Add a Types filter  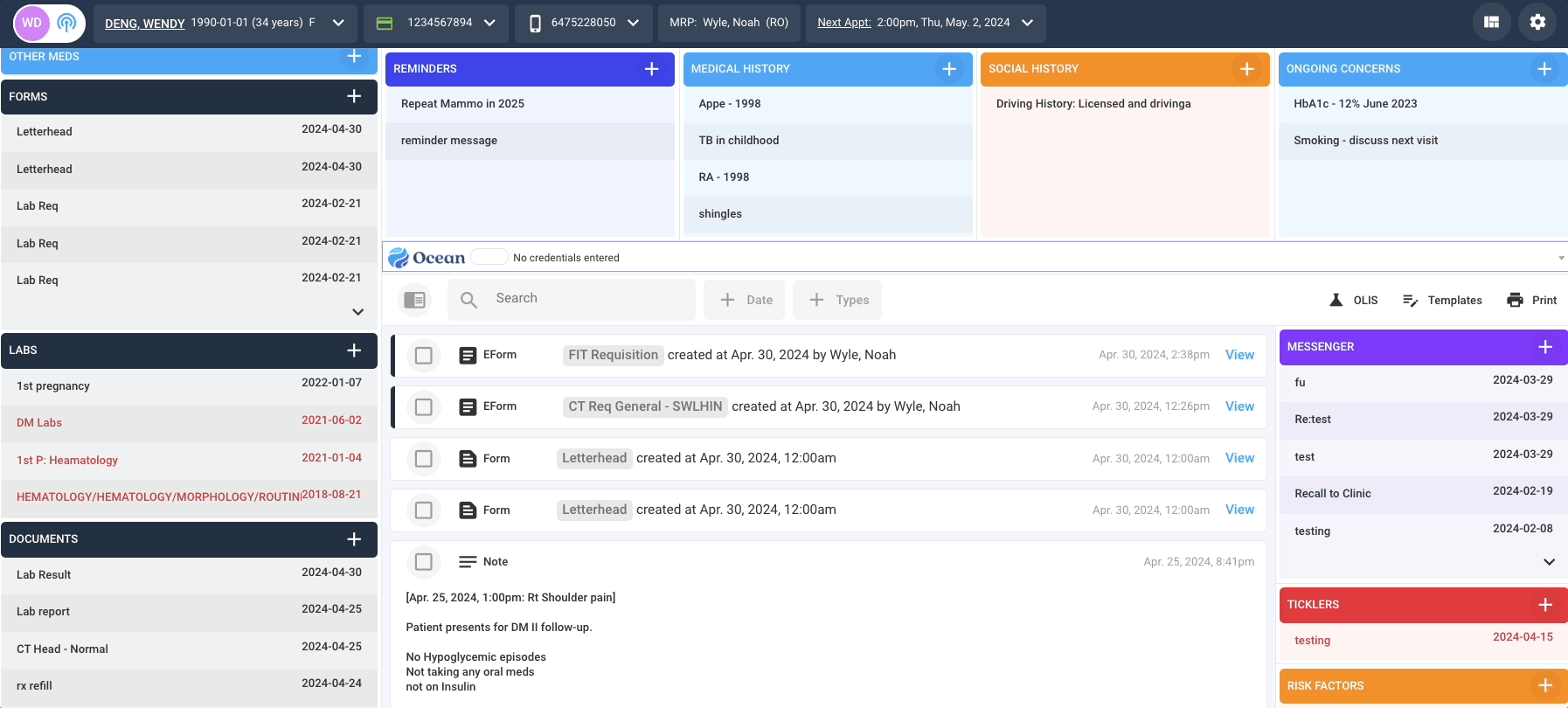837,300
